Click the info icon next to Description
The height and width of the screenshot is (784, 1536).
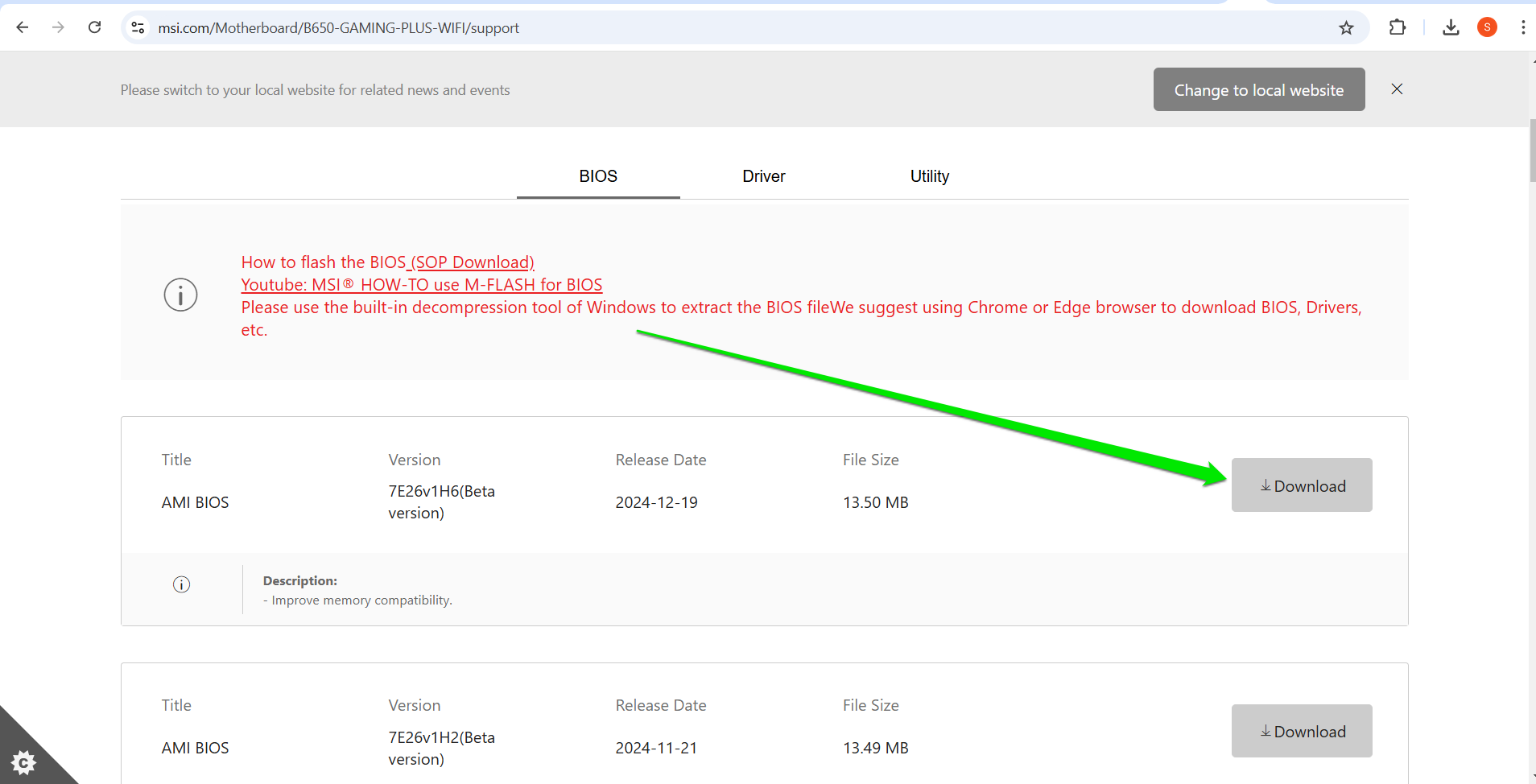coord(181,584)
